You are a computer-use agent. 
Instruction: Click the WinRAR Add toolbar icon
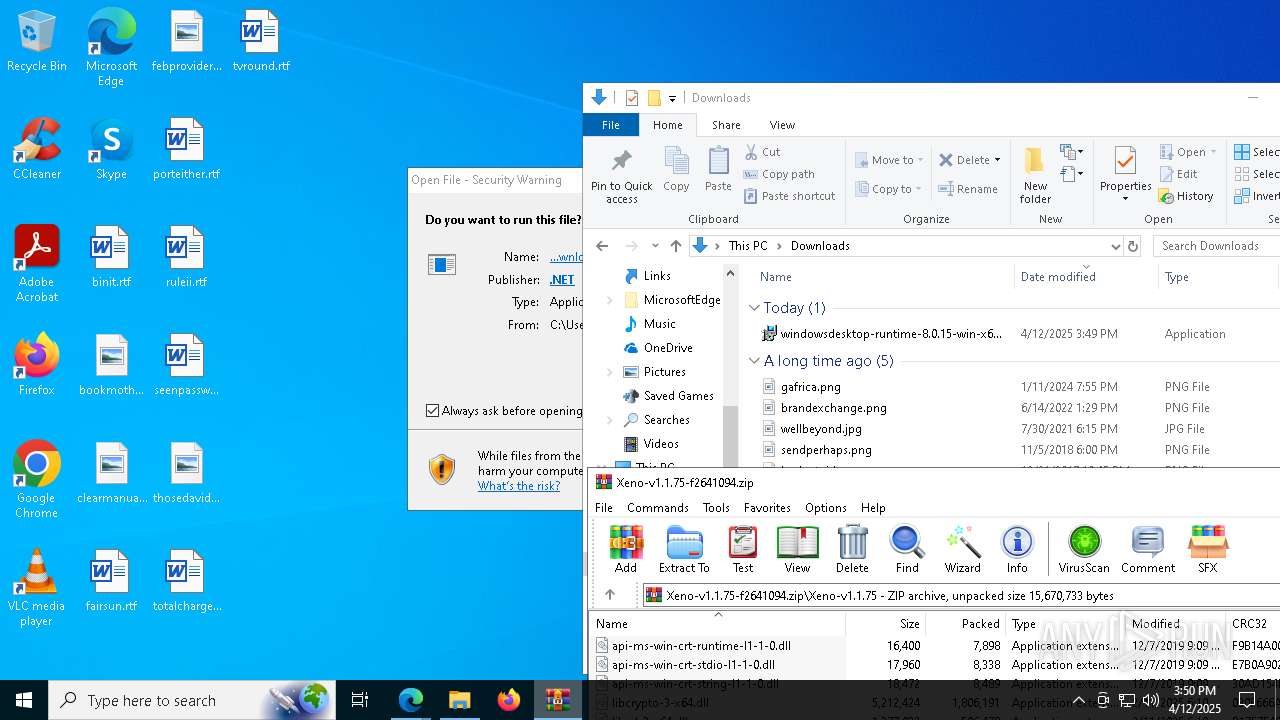[x=626, y=549]
